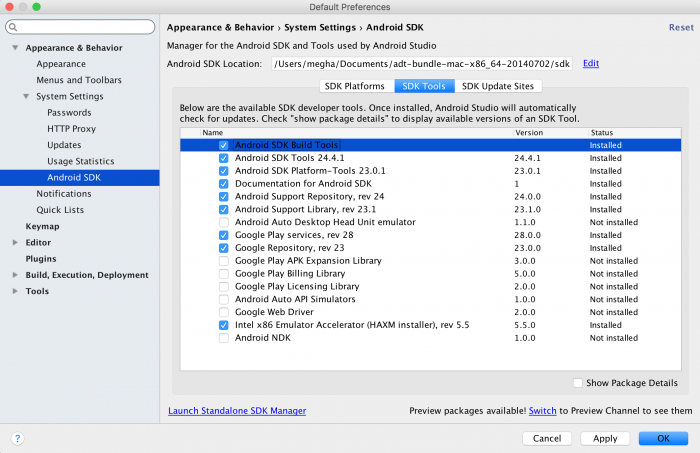Select Menus and Toolbars settings

click(x=79, y=80)
